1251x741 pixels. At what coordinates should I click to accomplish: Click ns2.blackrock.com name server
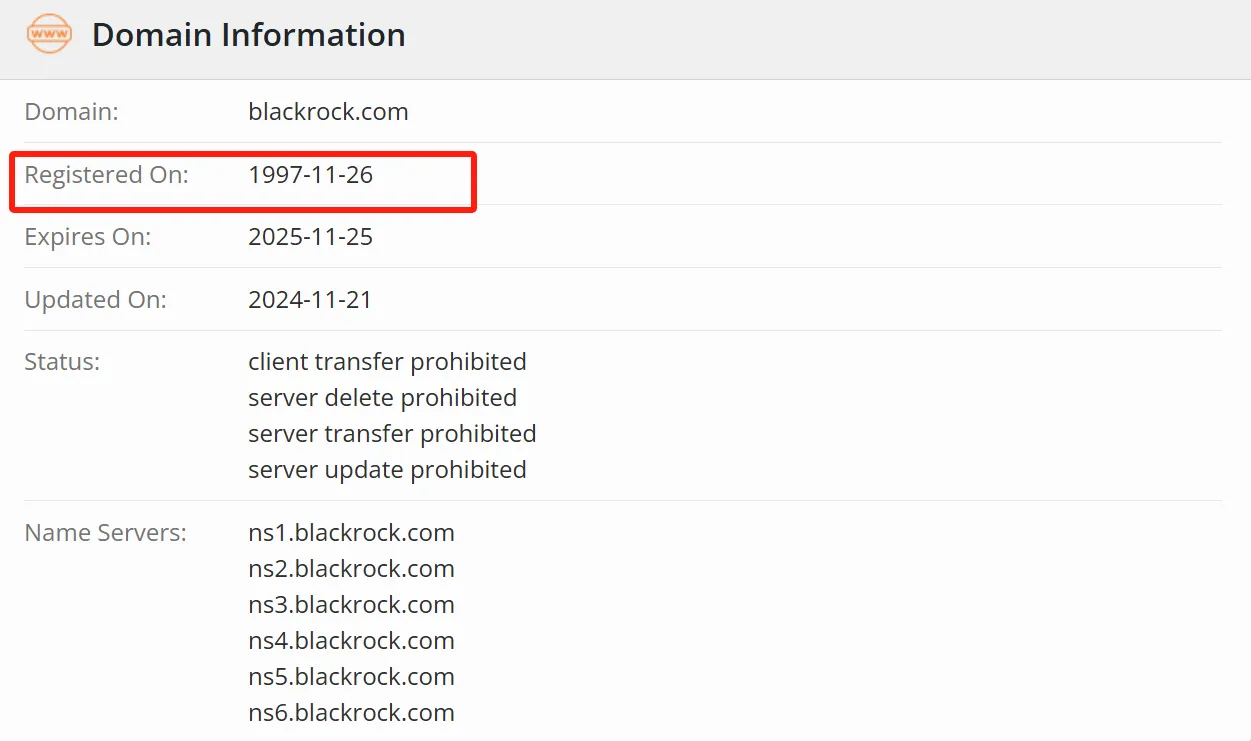coord(351,569)
